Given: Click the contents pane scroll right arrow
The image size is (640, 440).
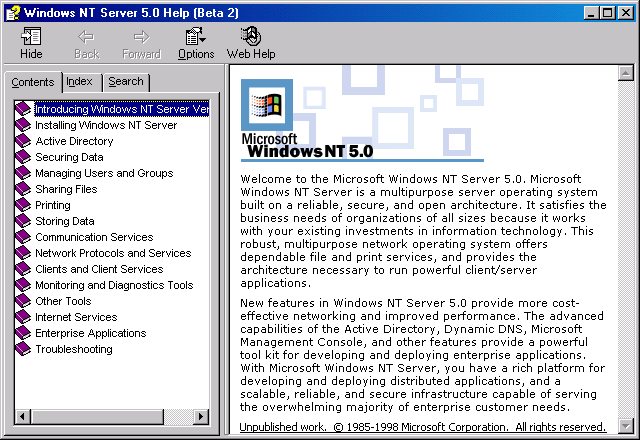Looking at the screenshot, I should 201,417.
